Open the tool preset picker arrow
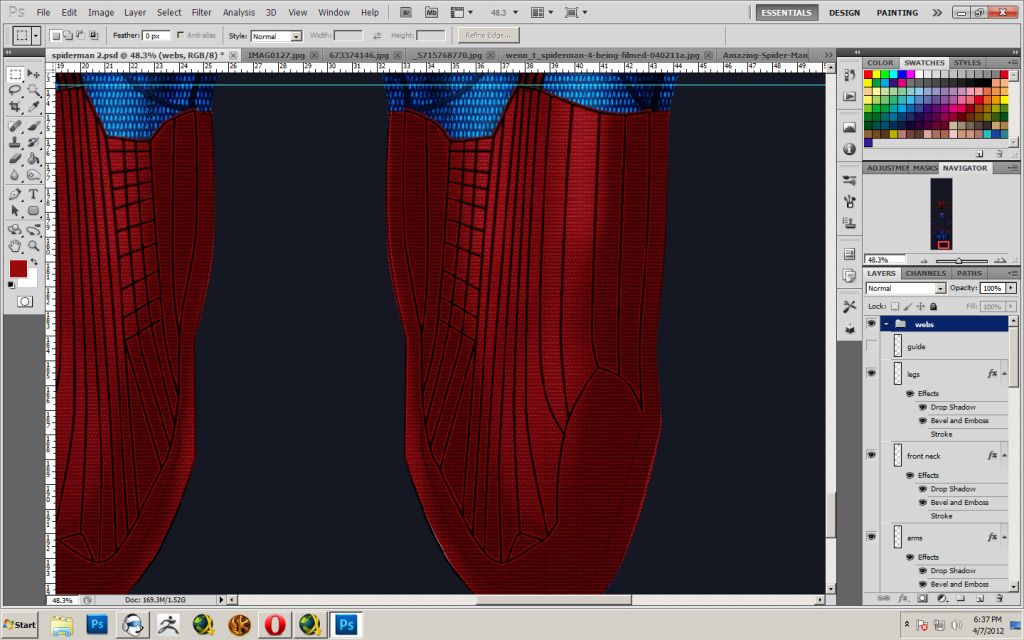This screenshot has height=640, width=1024. click(36, 35)
